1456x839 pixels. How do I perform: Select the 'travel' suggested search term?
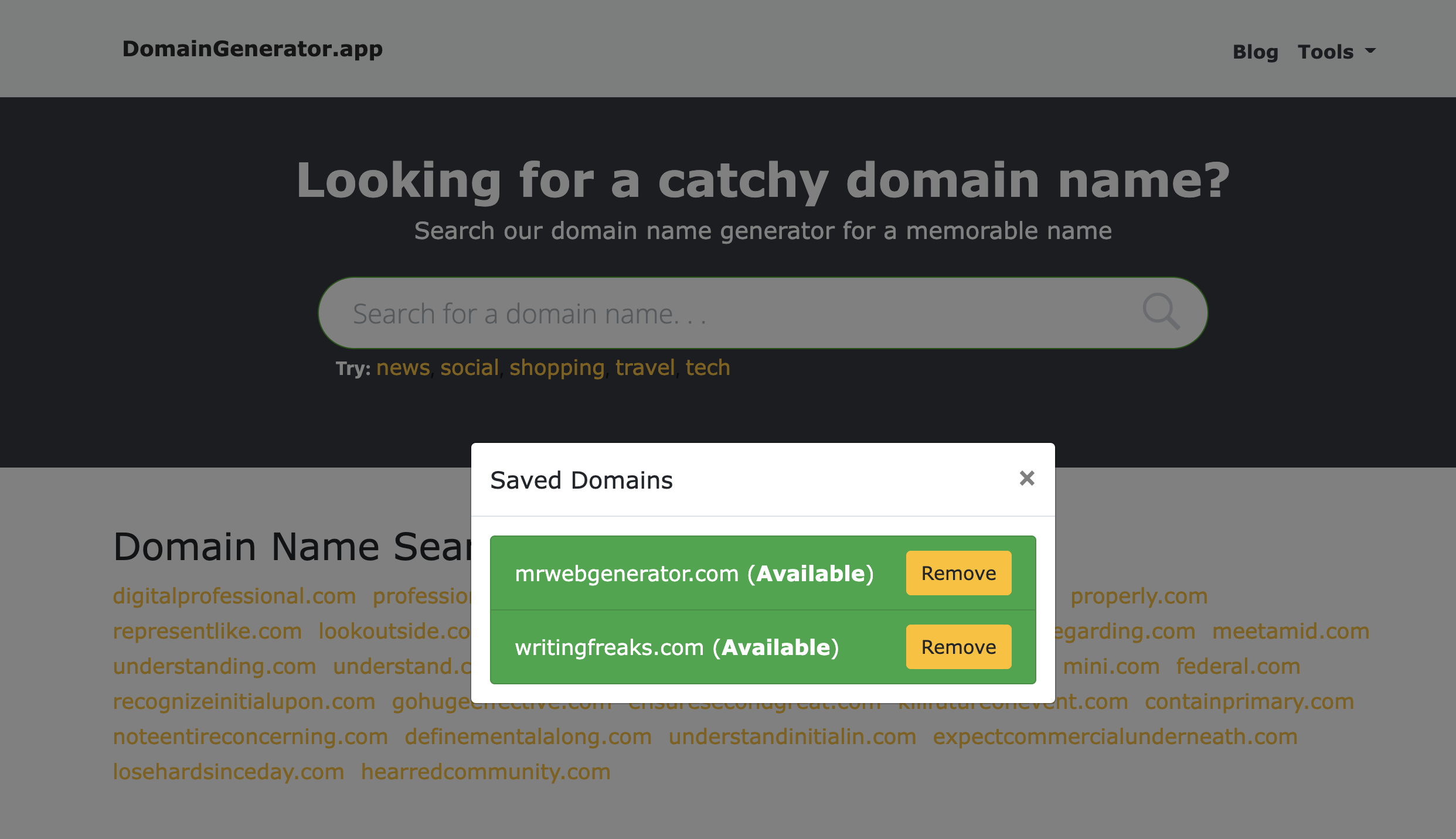click(645, 367)
